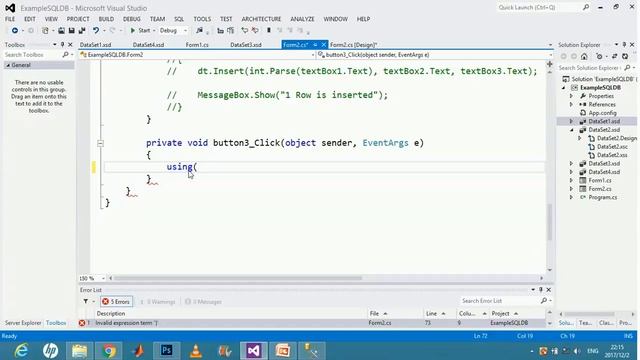
Task: Toggle the 0 Messages filter button
Action: (x=203, y=302)
